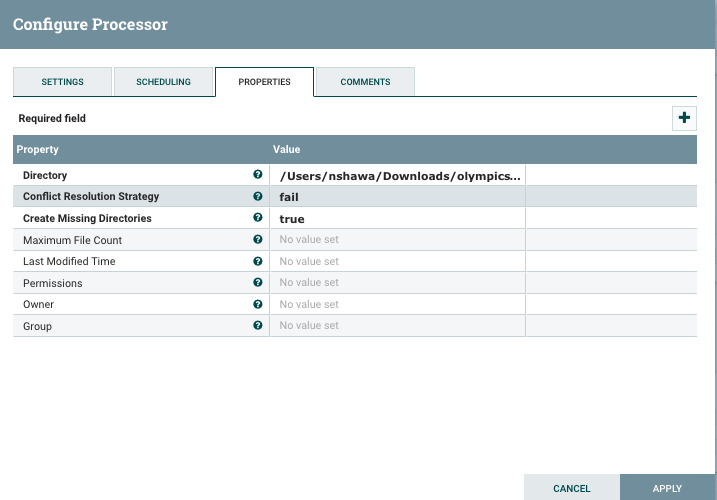This screenshot has width=717, height=500.
Task: Go to the Comments tab
Action: 365,82
